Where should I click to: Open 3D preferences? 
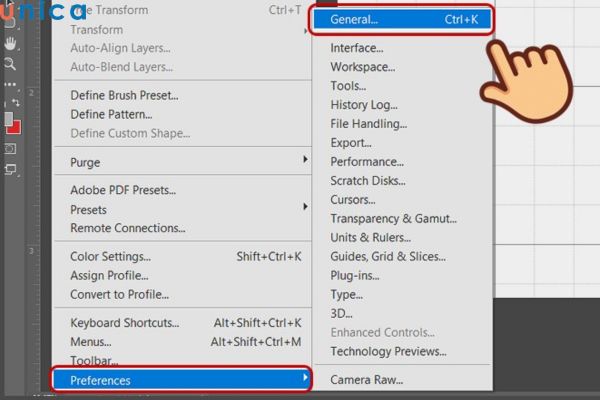point(402,313)
